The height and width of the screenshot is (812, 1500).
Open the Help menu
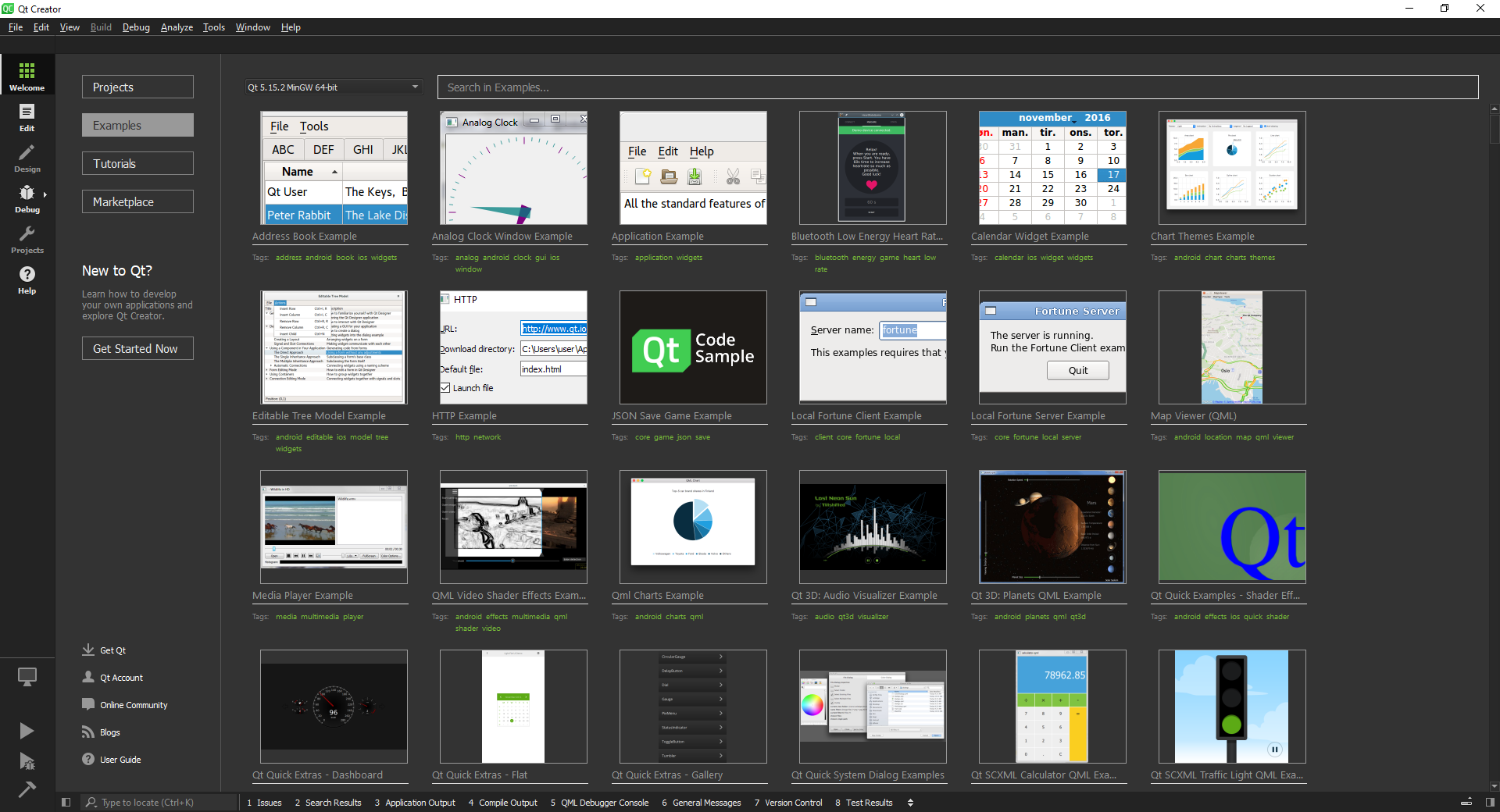(291, 27)
